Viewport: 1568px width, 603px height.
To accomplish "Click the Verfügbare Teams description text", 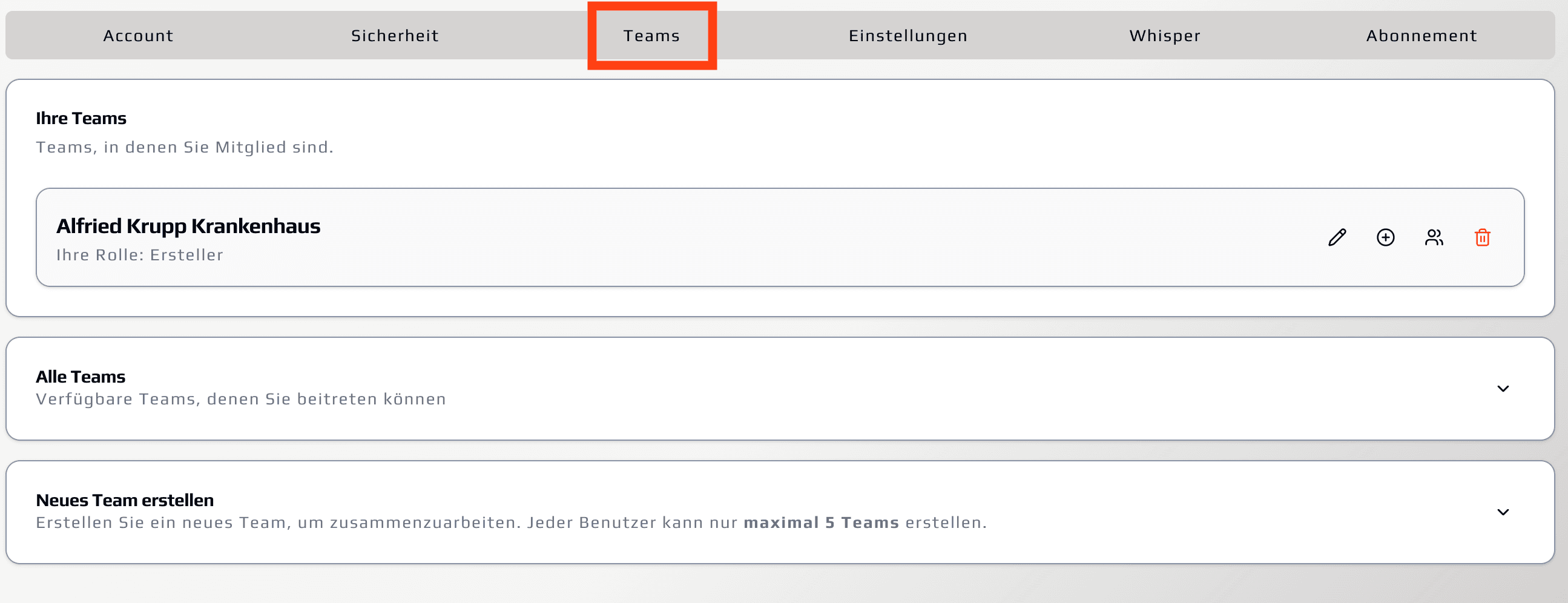I will point(240,399).
